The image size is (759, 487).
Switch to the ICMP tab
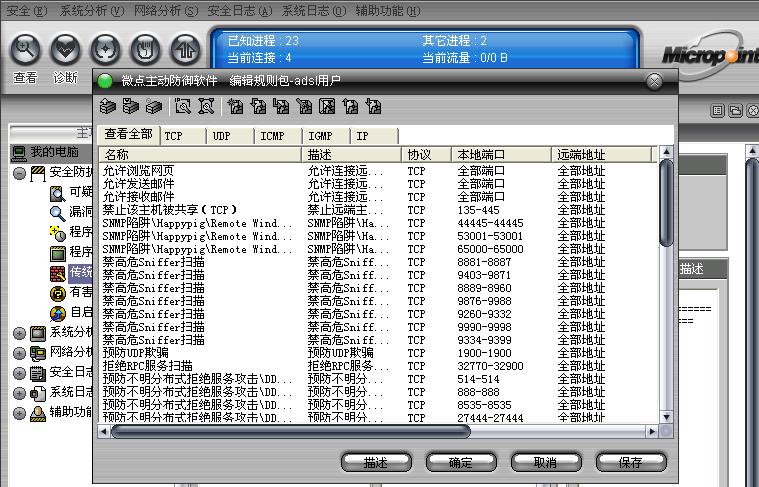(x=279, y=136)
